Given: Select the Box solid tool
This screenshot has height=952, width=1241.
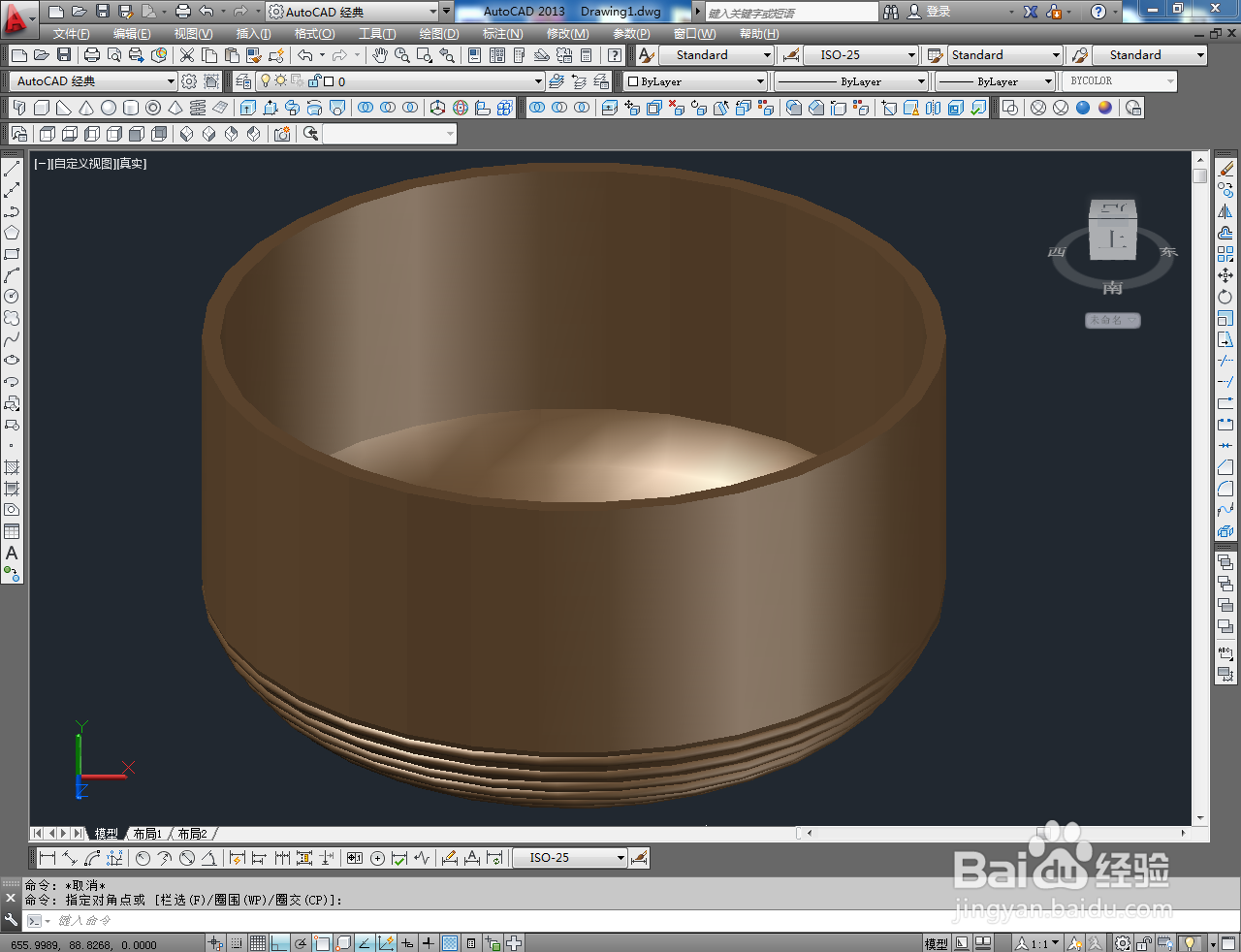Looking at the screenshot, I should coord(42,108).
